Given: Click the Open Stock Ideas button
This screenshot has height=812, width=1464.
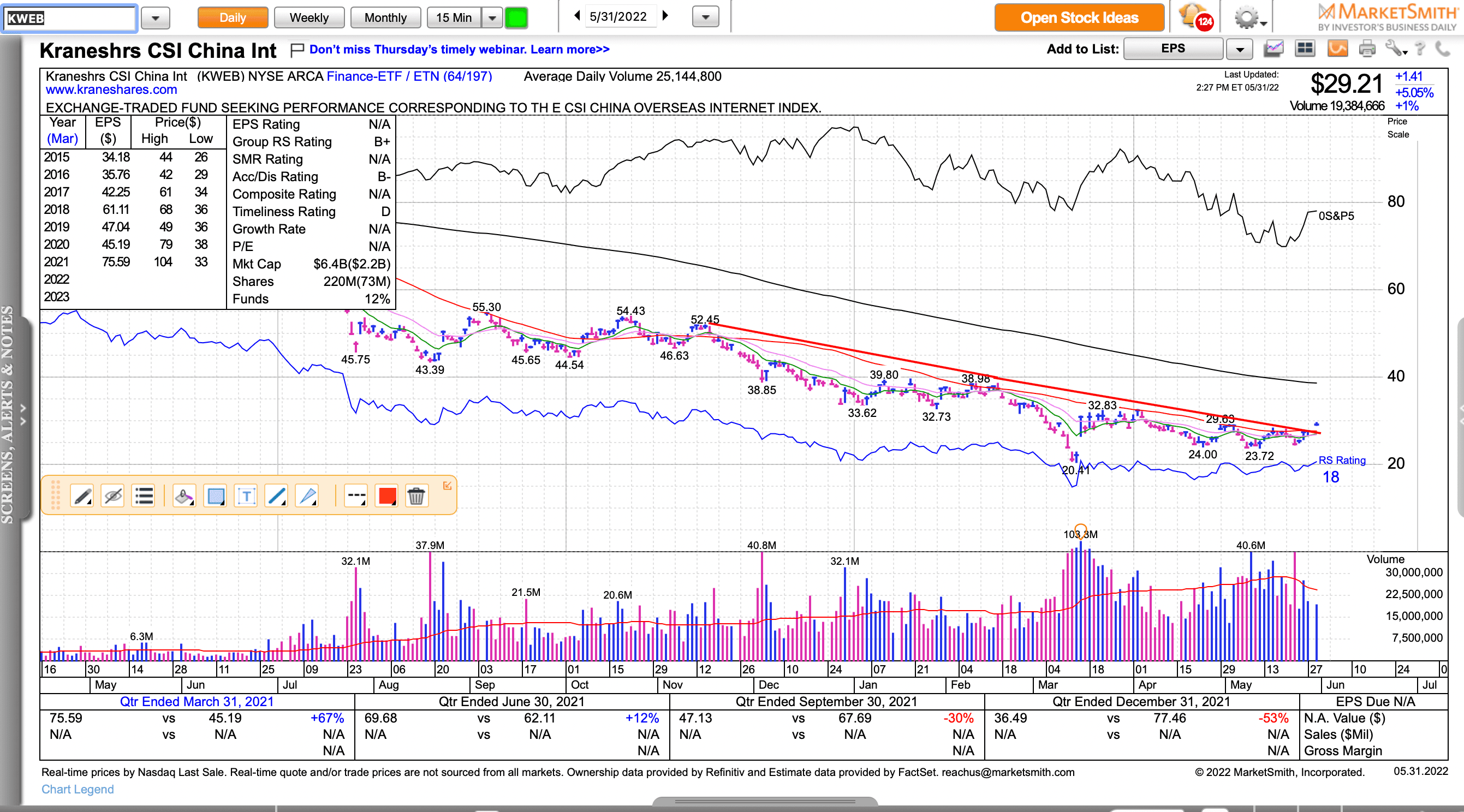Looking at the screenshot, I should [x=1079, y=17].
